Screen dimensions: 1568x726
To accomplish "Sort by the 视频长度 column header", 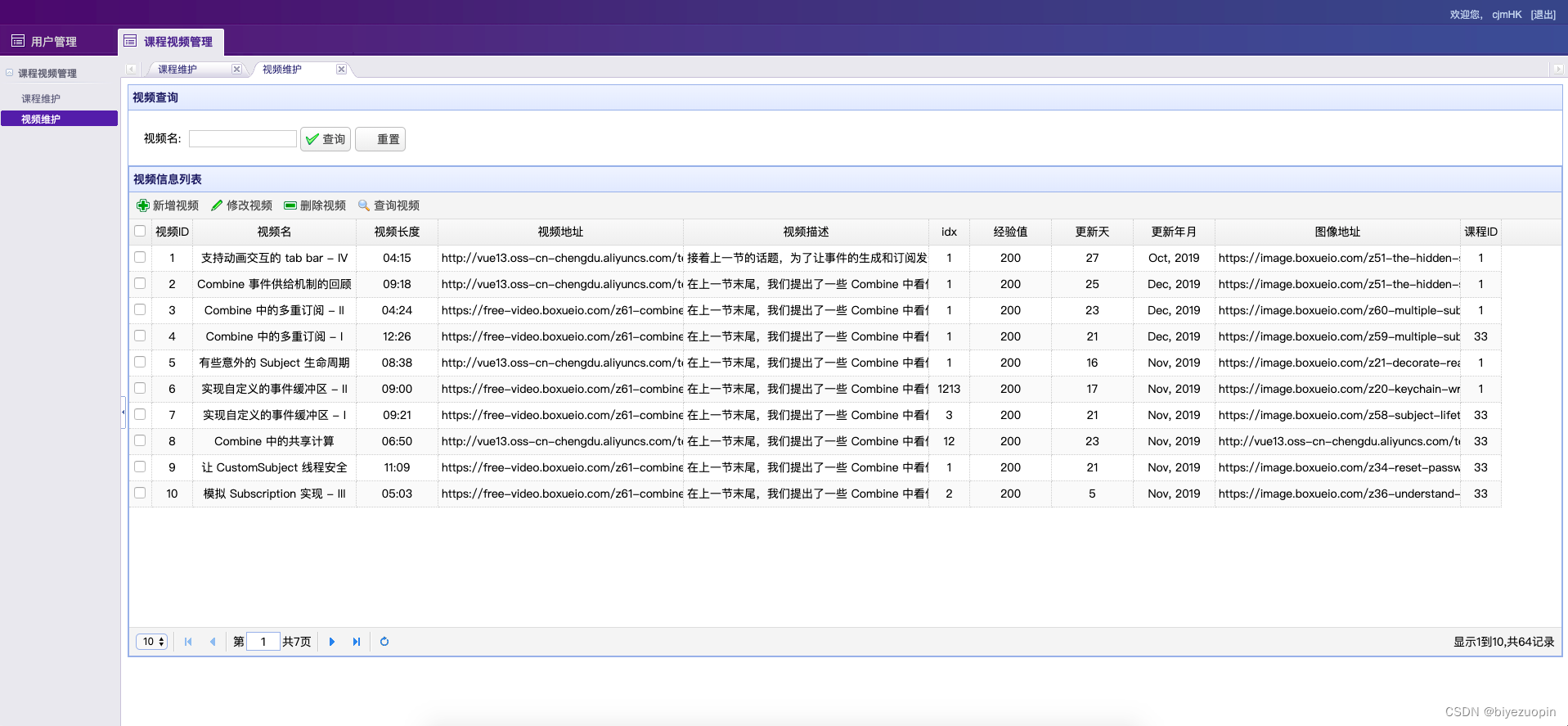I will coord(397,232).
